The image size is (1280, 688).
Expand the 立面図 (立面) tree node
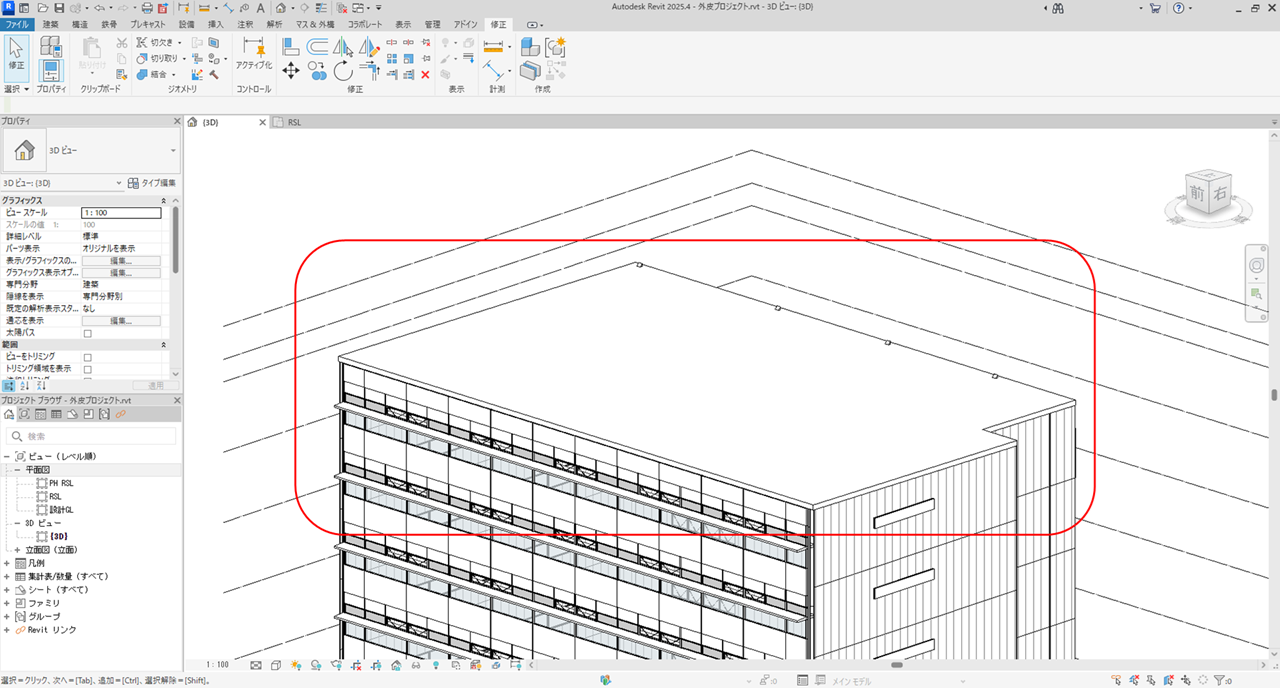(x=17, y=550)
